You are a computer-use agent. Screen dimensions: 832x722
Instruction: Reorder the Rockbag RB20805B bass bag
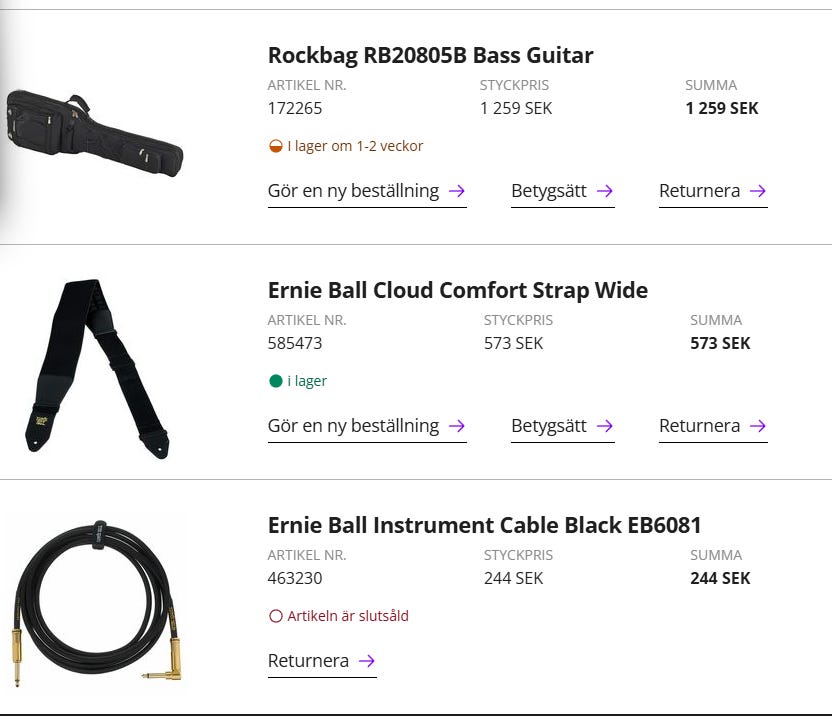click(353, 191)
